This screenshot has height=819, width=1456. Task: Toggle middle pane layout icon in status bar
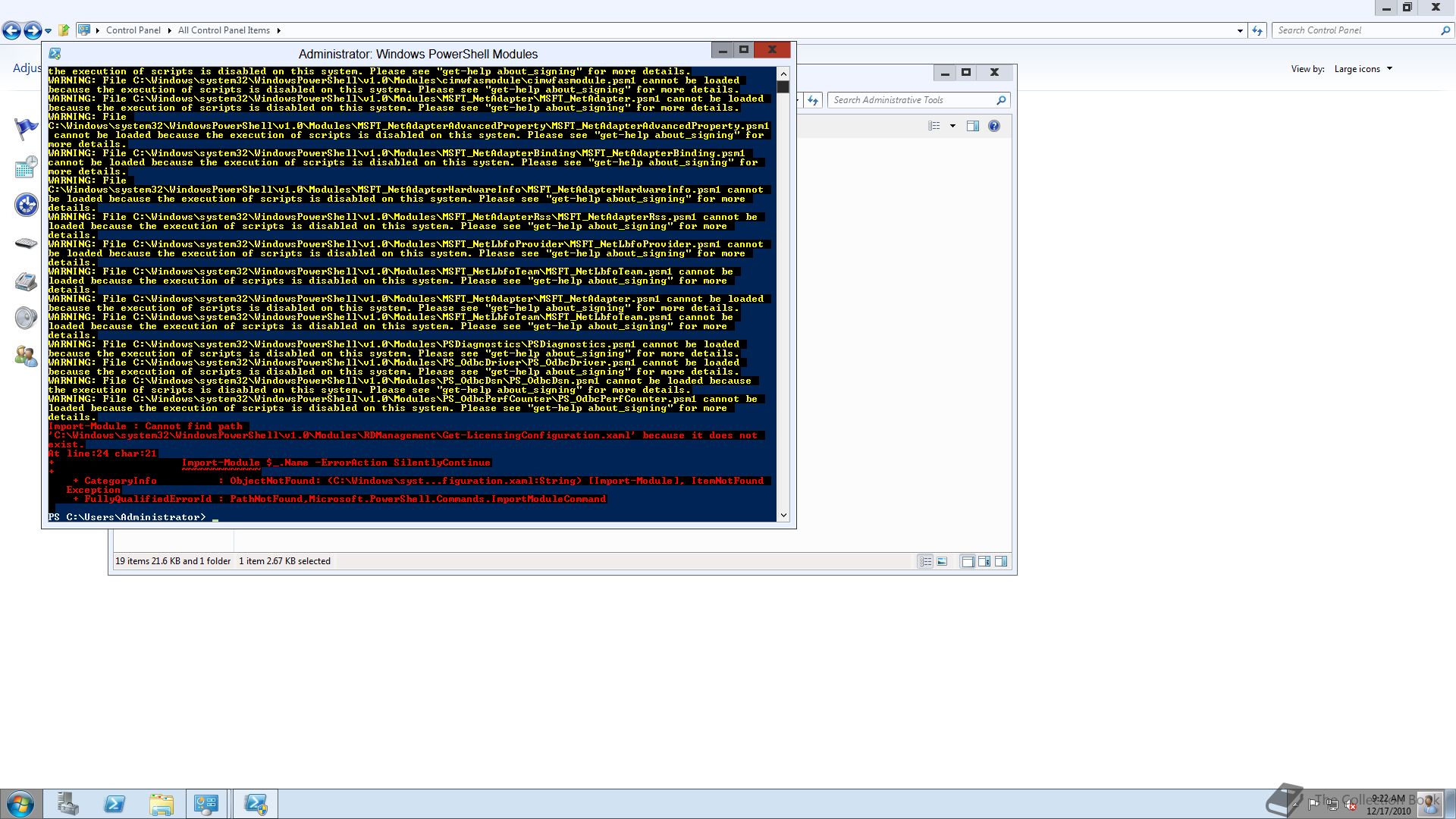point(984,562)
